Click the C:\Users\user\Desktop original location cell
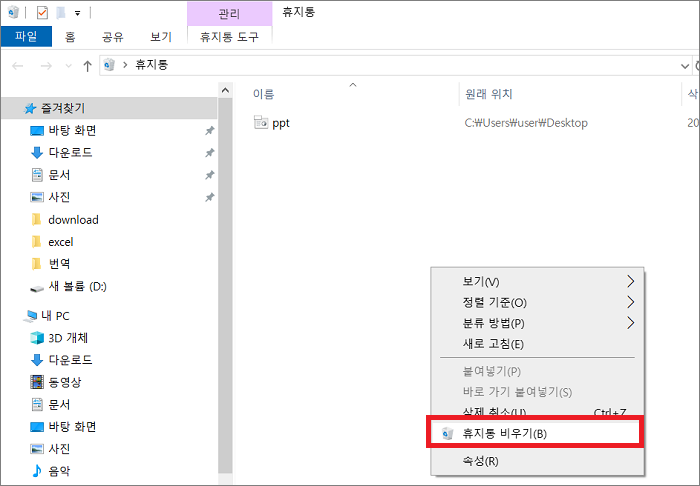 [526, 123]
